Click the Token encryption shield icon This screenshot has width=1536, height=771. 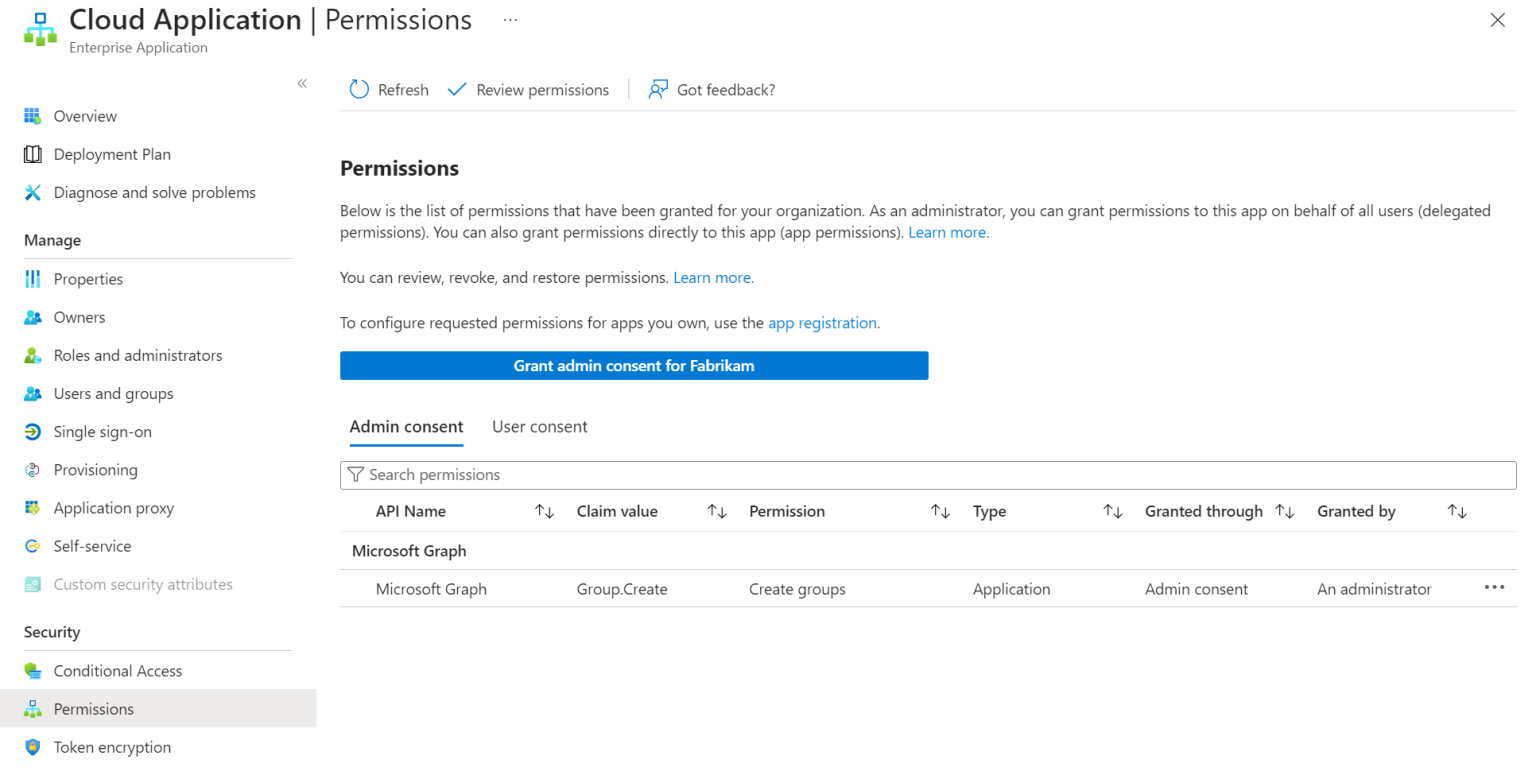(x=33, y=747)
